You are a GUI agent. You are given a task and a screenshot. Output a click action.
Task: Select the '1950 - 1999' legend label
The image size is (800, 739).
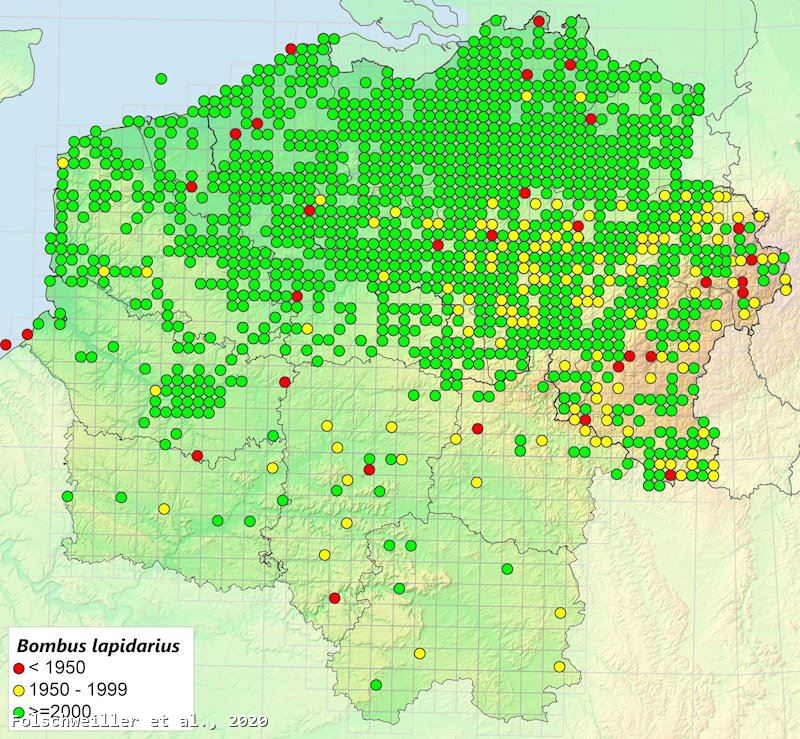(78, 689)
